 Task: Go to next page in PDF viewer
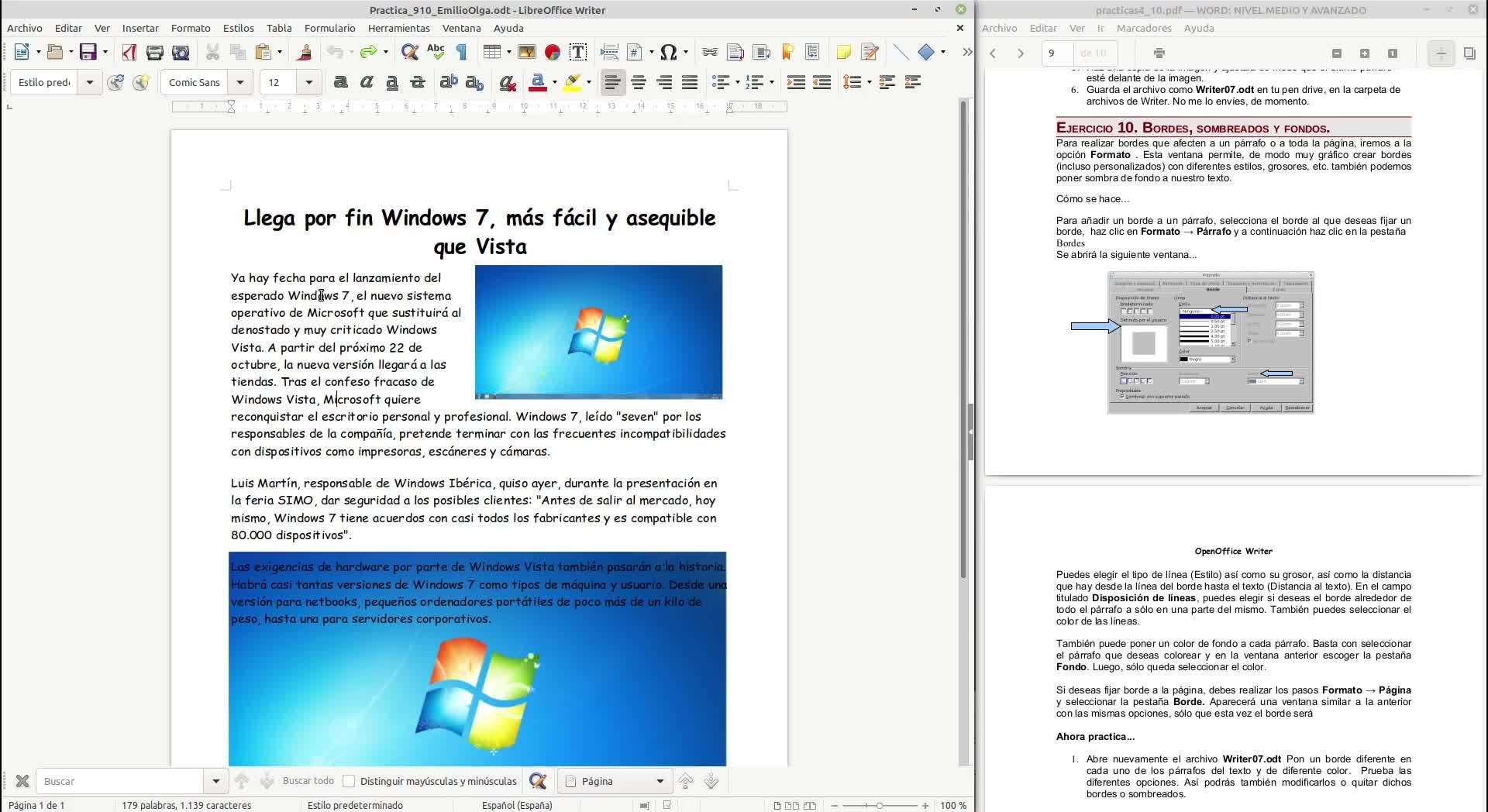click(x=1021, y=53)
